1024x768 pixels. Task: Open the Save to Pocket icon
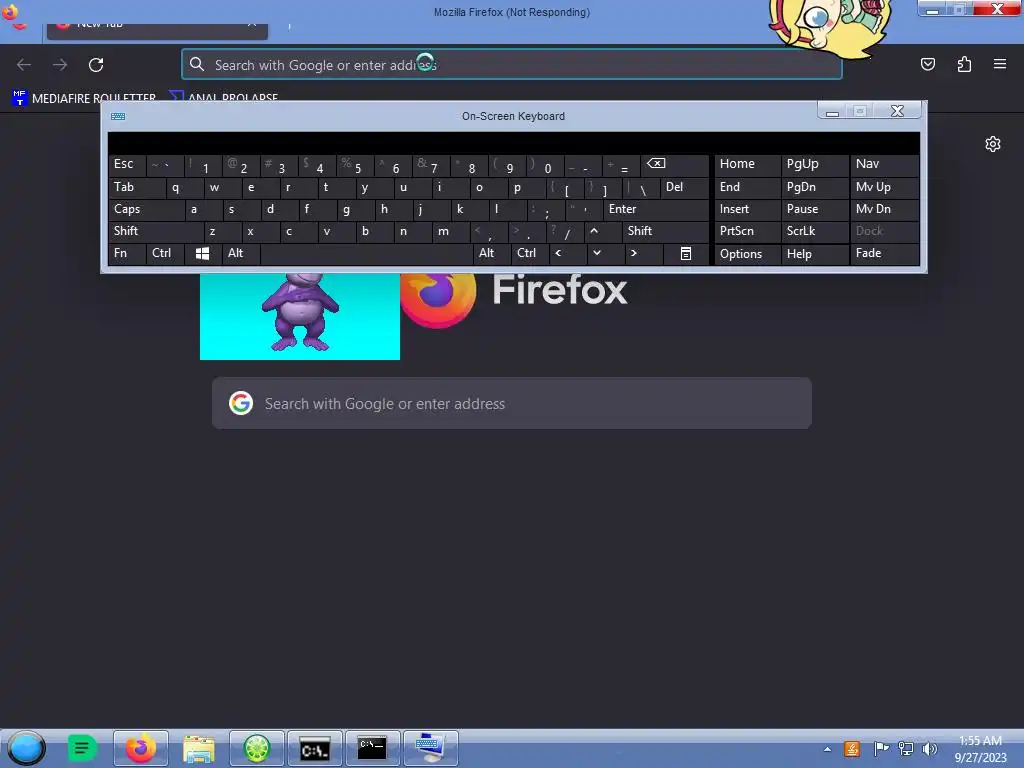928,64
